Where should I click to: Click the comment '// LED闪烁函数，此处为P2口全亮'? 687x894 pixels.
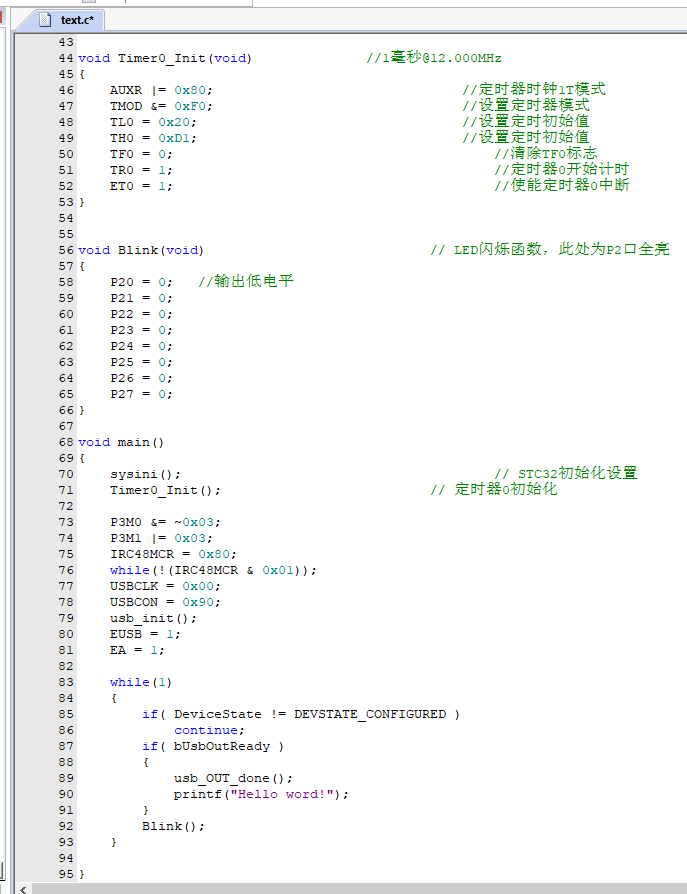[x=550, y=249]
